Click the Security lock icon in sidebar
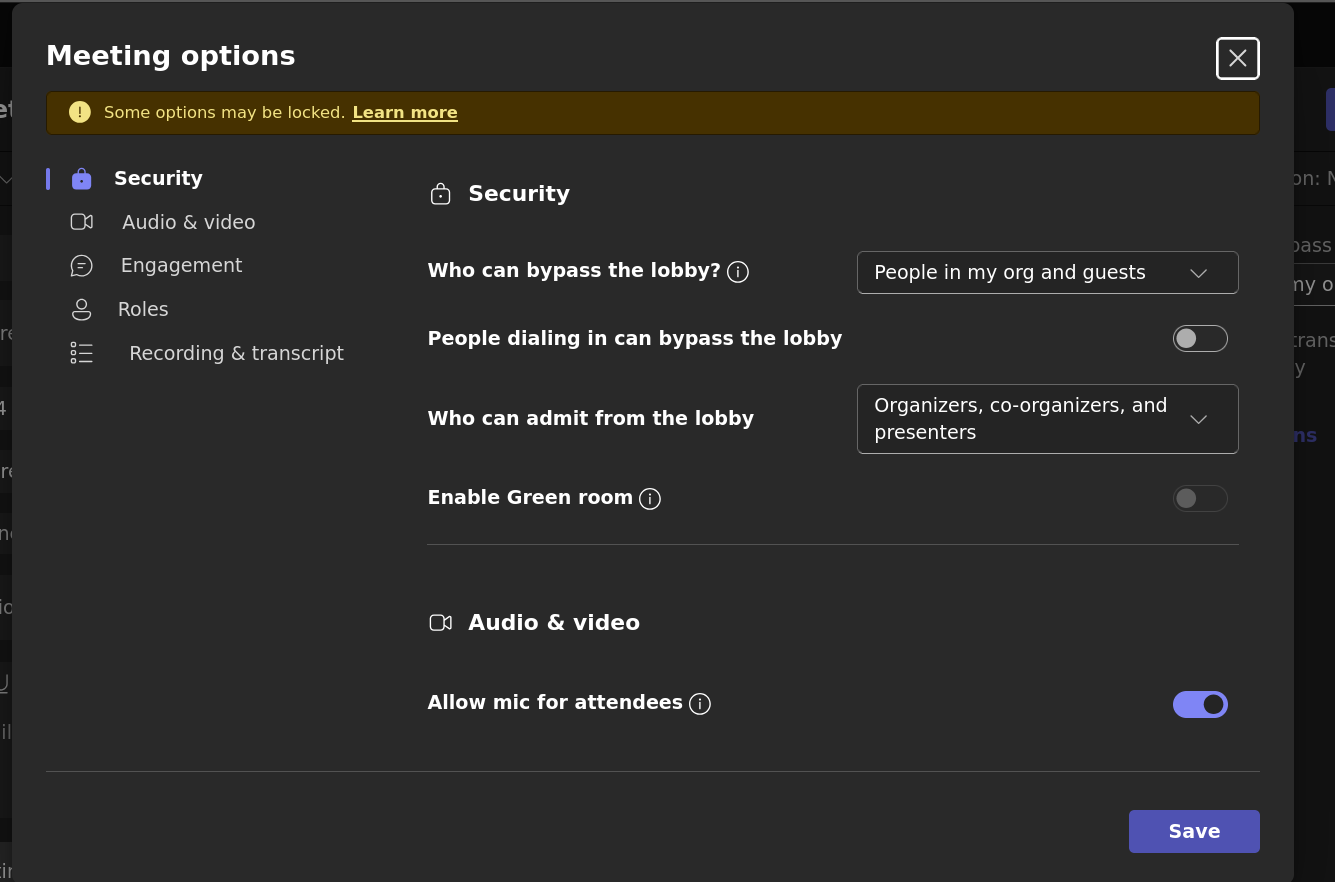 tap(81, 179)
